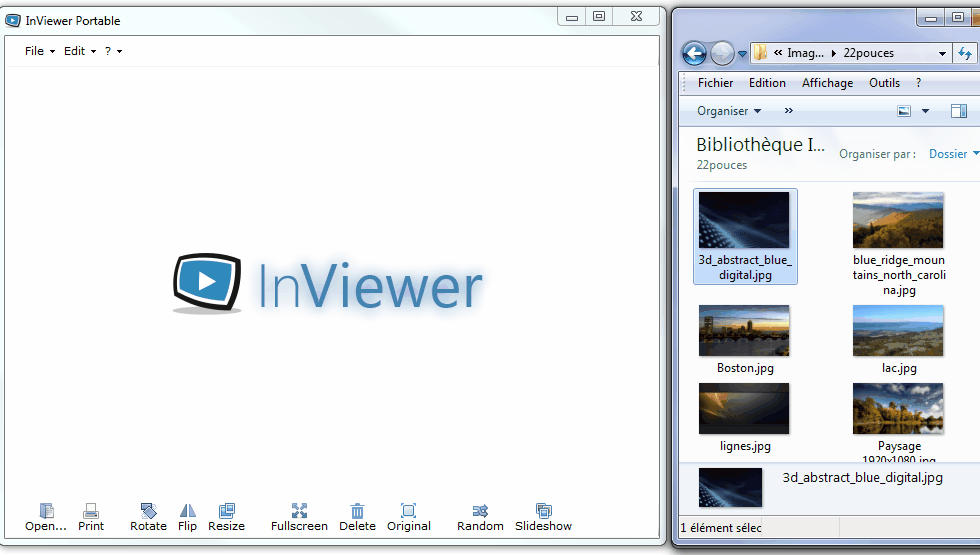The width and height of the screenshot is (980, 555).
Task: Go back in the Explorer window
Action: point(694,54)
